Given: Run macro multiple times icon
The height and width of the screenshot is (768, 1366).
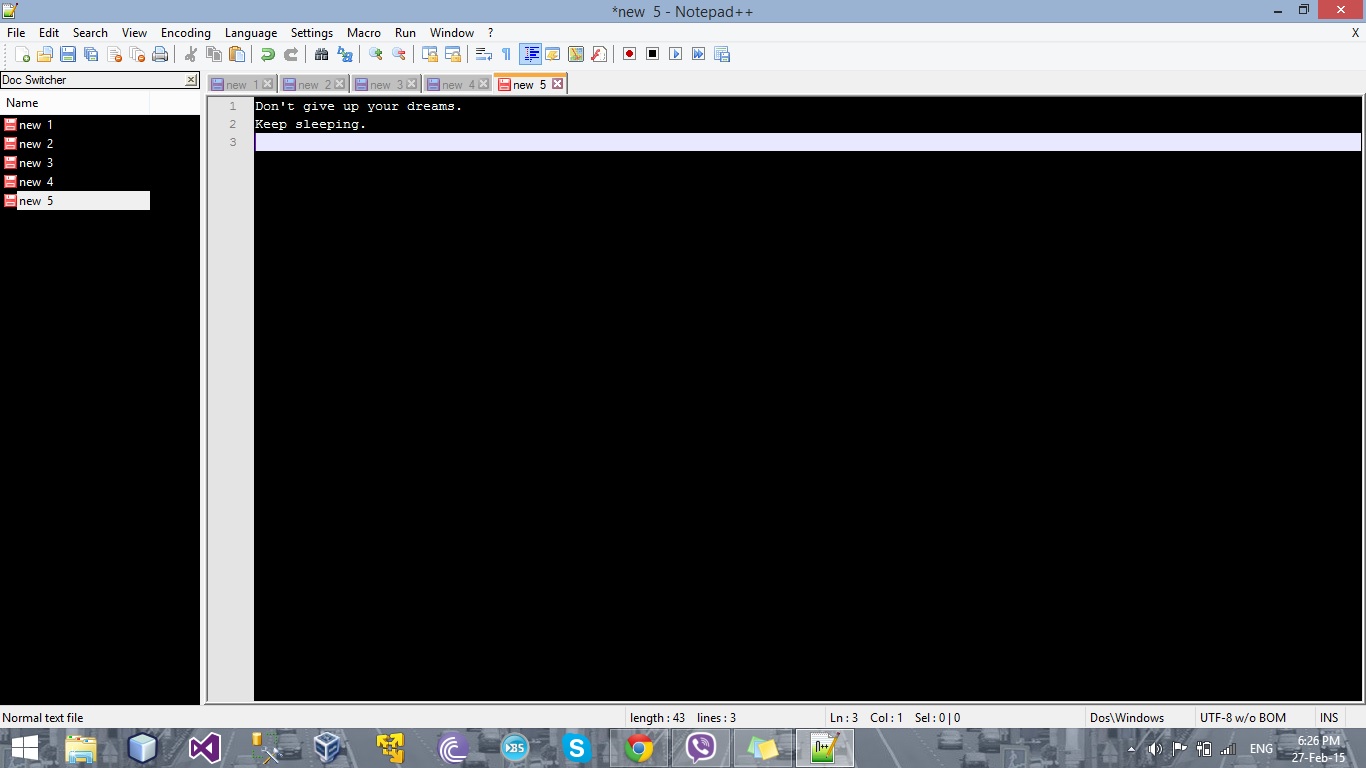Looking at the screenshot, I should coord(698,54).
